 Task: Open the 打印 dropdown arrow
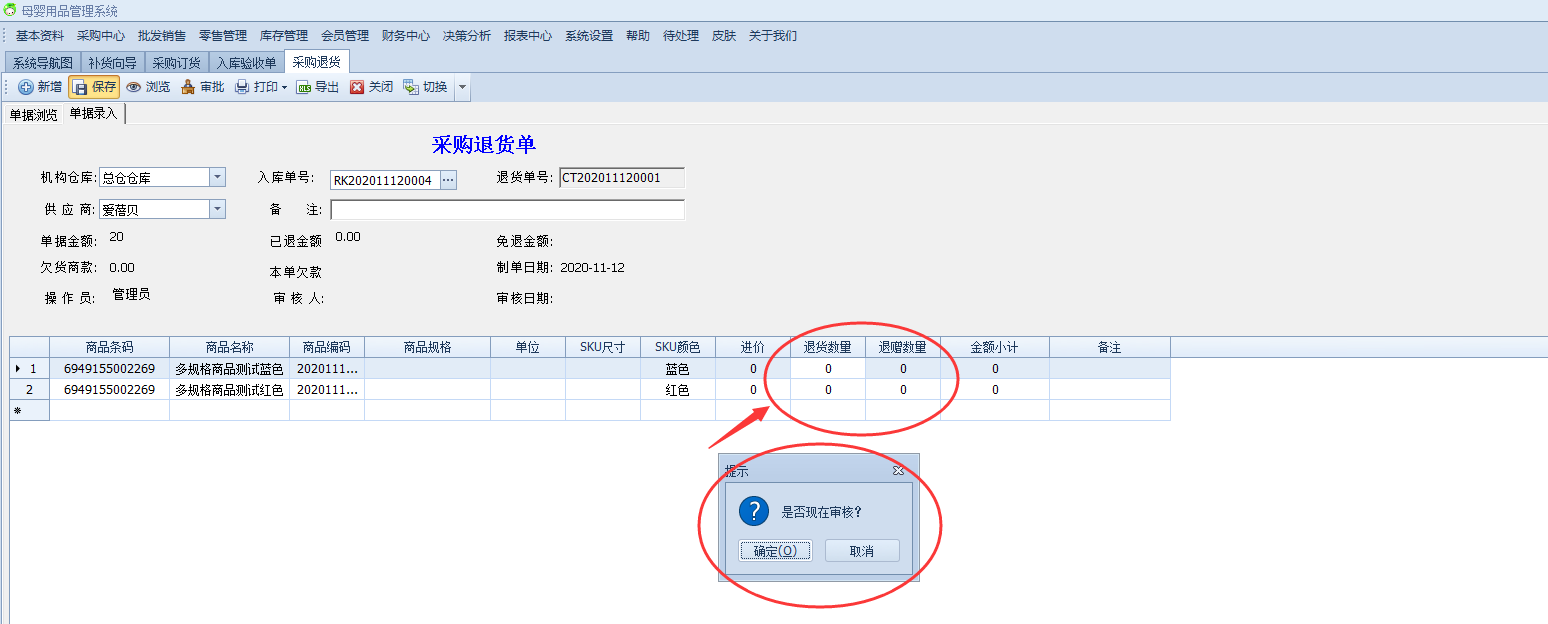coord(284,88)
